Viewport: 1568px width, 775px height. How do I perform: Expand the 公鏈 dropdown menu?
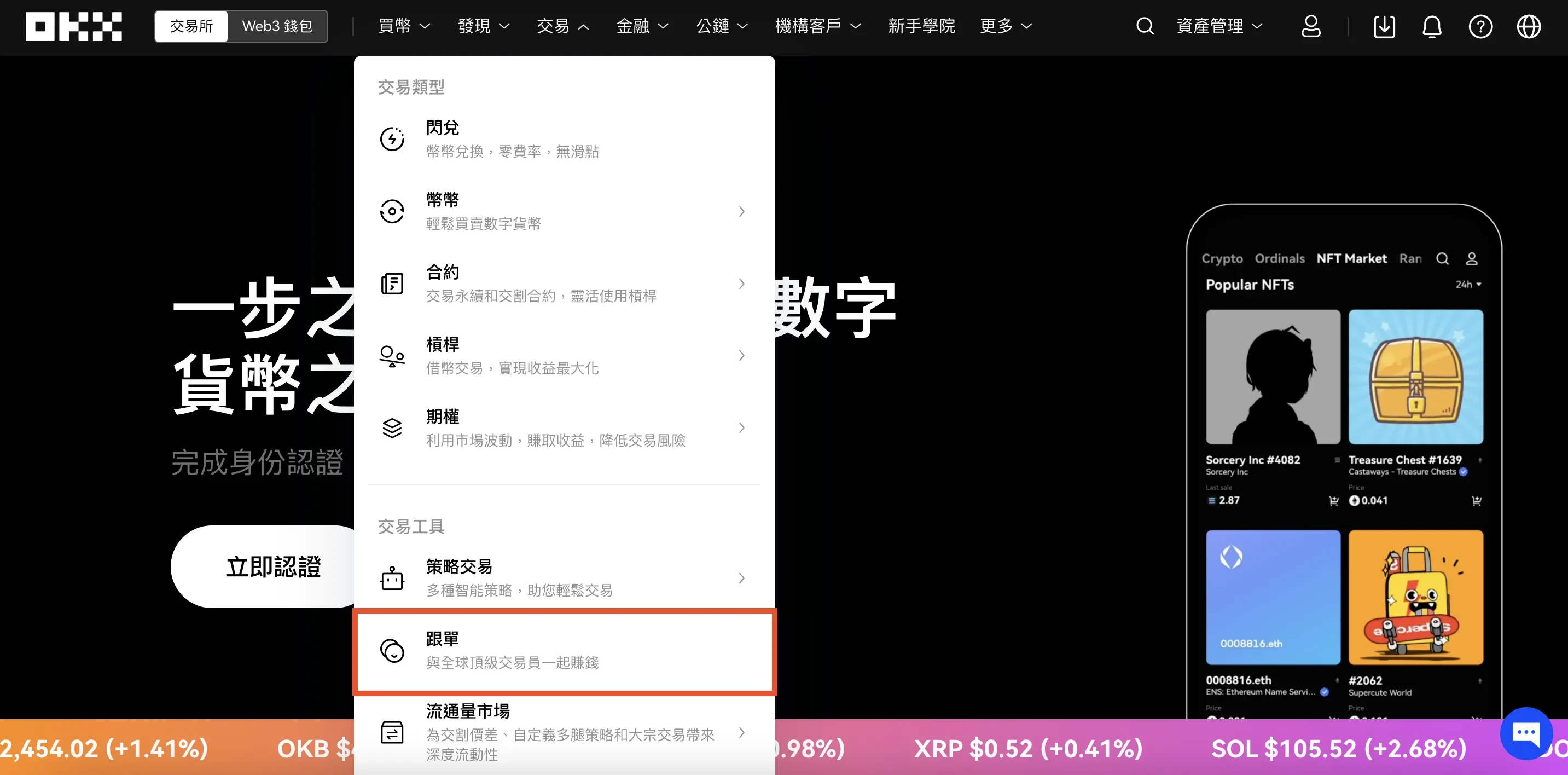(722, 26)
